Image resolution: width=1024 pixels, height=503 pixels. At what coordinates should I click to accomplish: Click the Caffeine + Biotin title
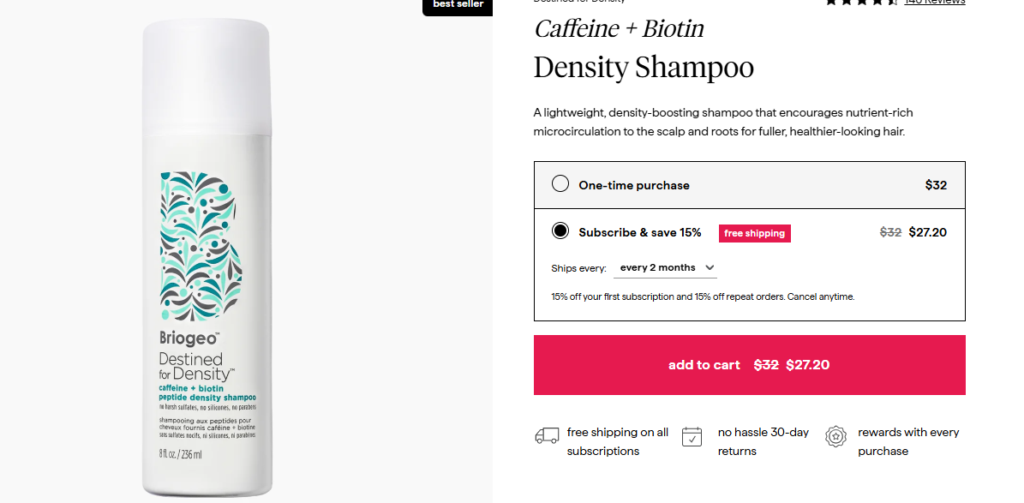click(619, 28)
